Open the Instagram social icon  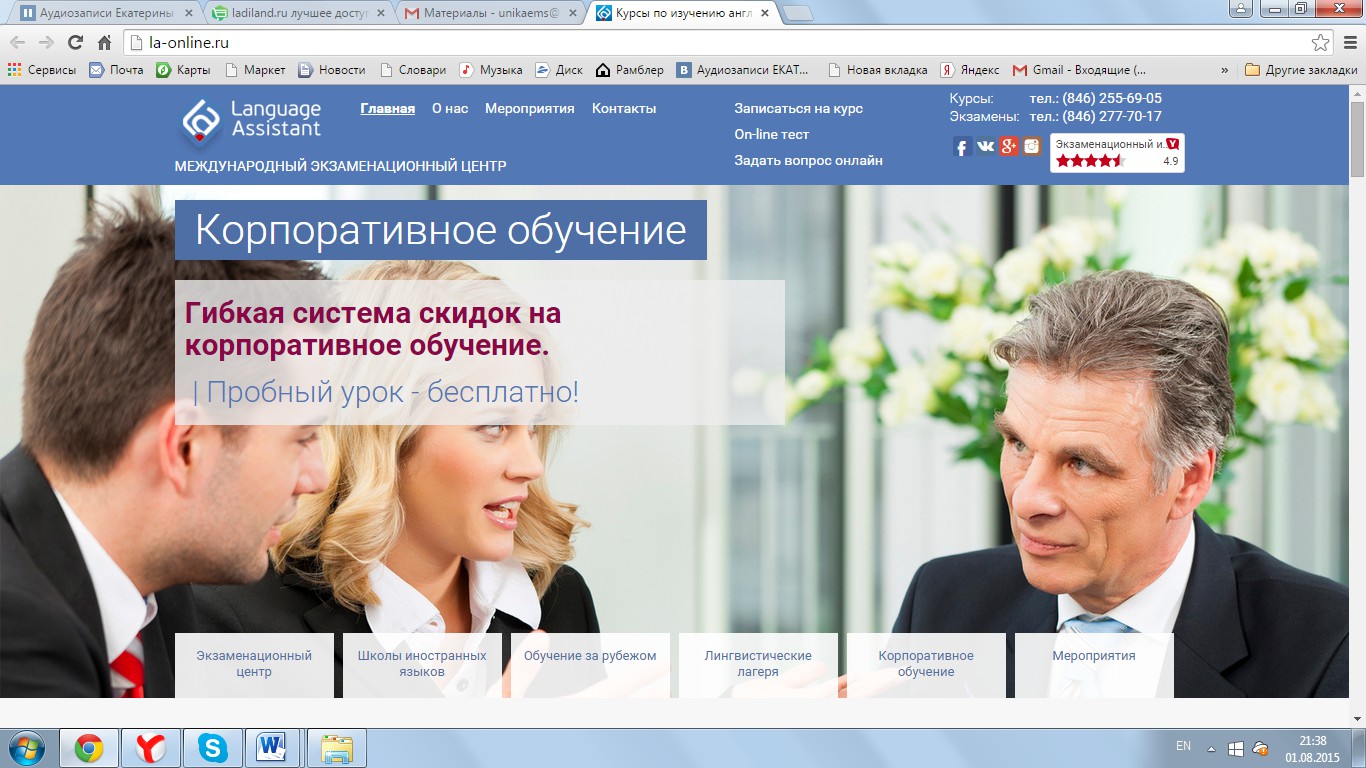(x=1031, y=147)
